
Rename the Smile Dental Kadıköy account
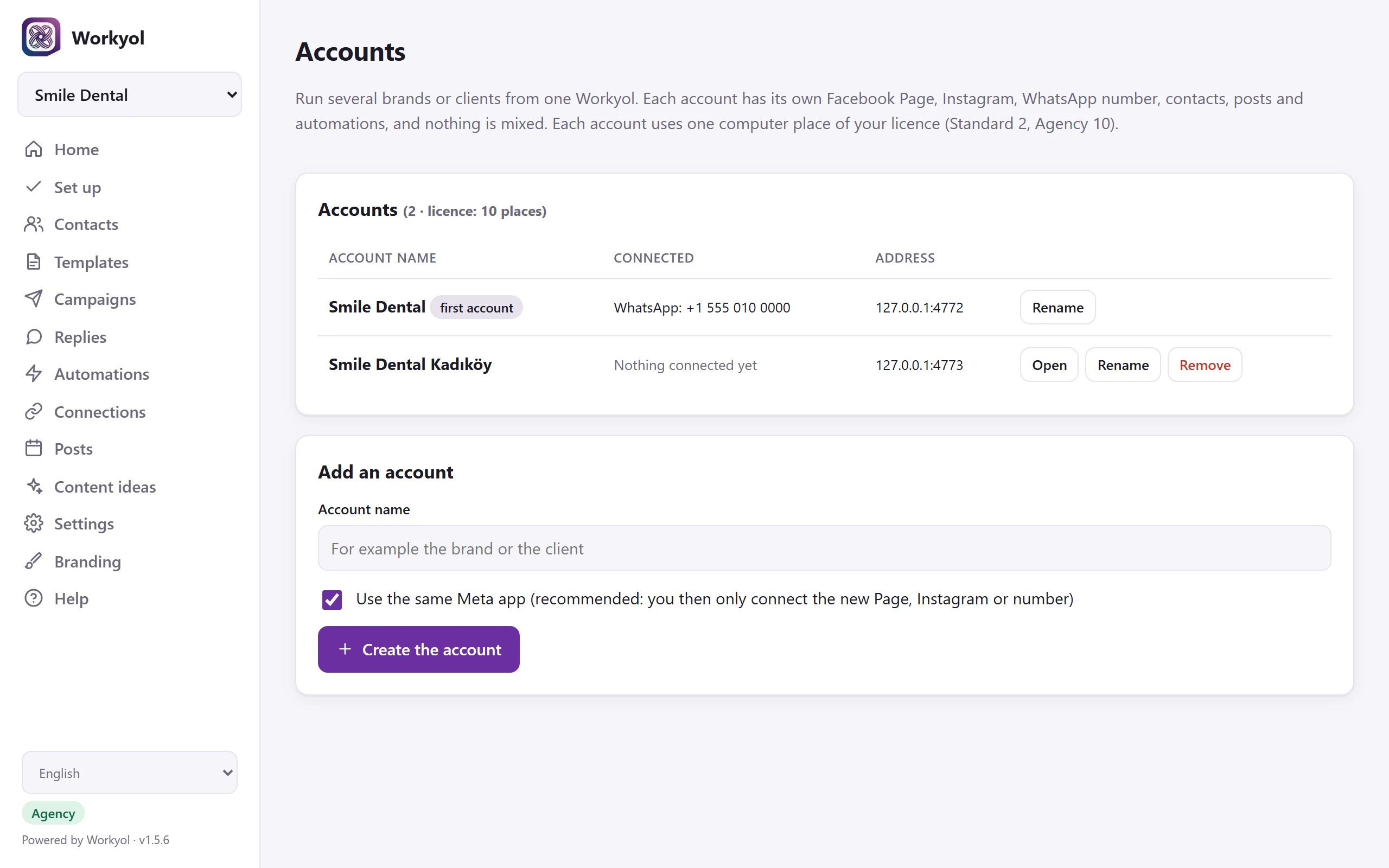coord(1123,365)
